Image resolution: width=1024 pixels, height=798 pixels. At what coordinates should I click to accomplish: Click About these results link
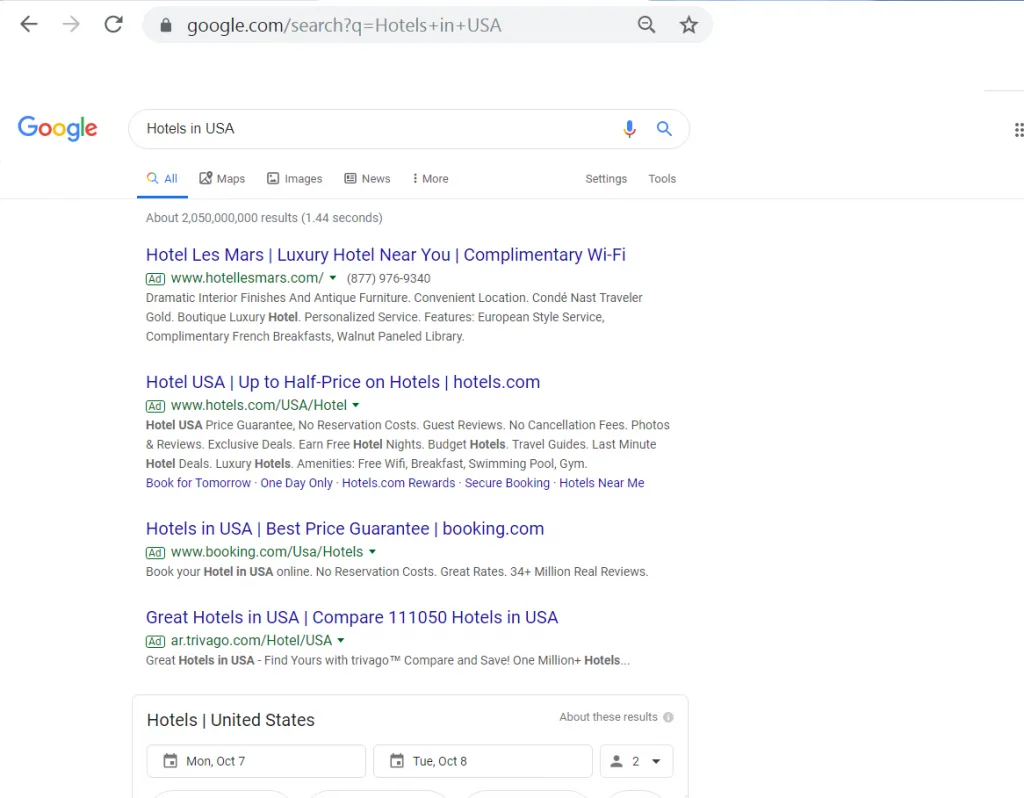(608, 717)
